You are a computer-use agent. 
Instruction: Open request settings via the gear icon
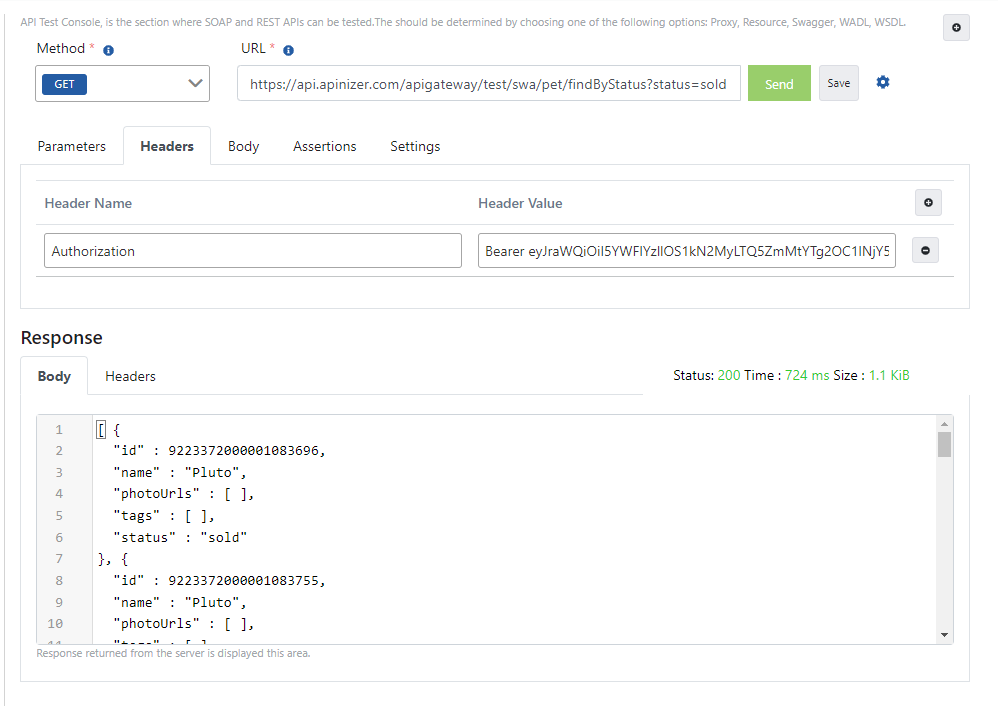pyautogui.click(x=882, y=83)
